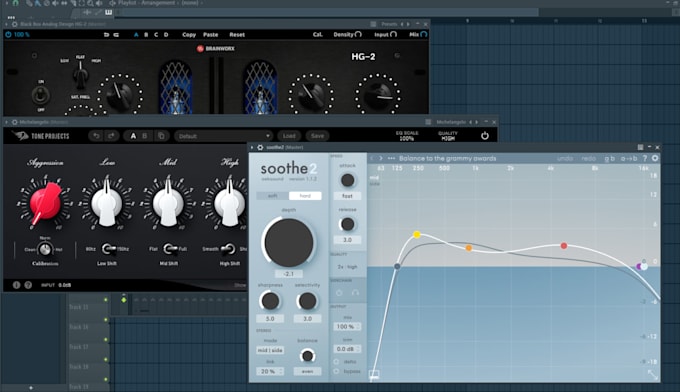Open Michelangelo Default preset dropdown
This screenshot has width=680, height=392.
(x=223, y=136)
